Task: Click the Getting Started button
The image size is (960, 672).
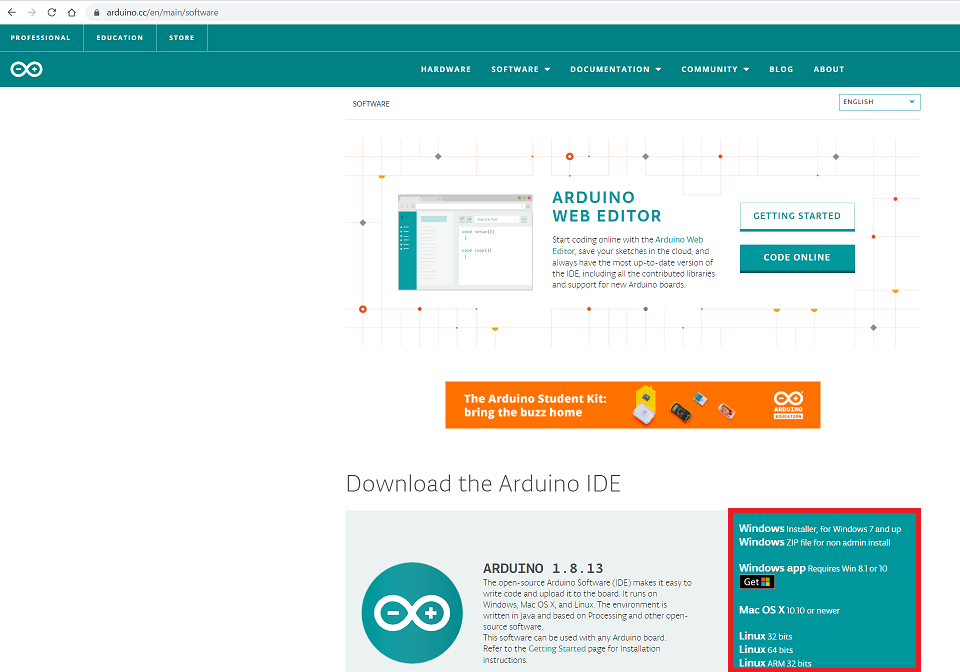Action: [x=797, y=216]
